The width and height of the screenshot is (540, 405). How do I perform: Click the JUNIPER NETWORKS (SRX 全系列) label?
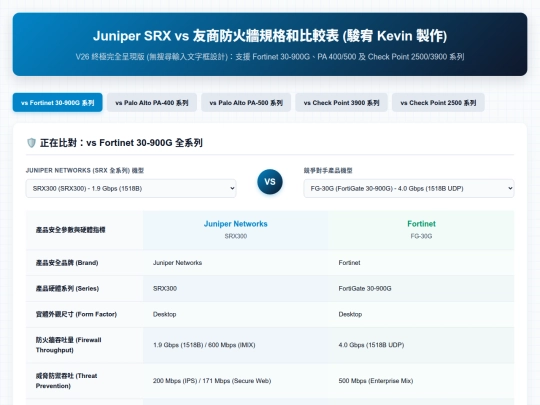[x=85, y=170]
